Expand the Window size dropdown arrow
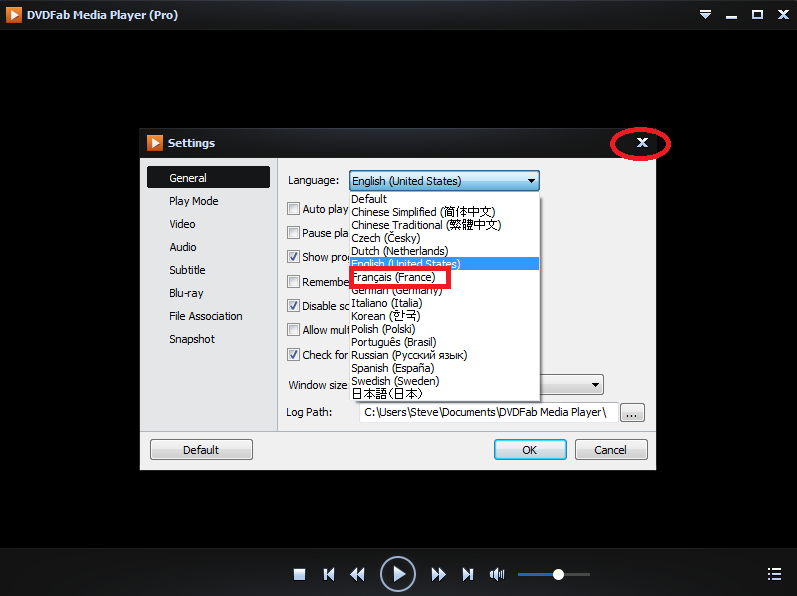 pos(595,385)
